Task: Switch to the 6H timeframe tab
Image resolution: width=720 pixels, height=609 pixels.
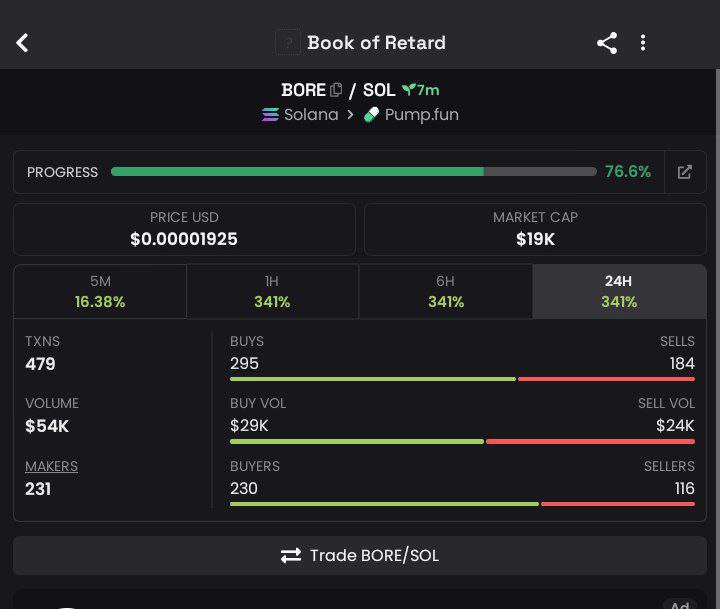Action: point(445,291)
